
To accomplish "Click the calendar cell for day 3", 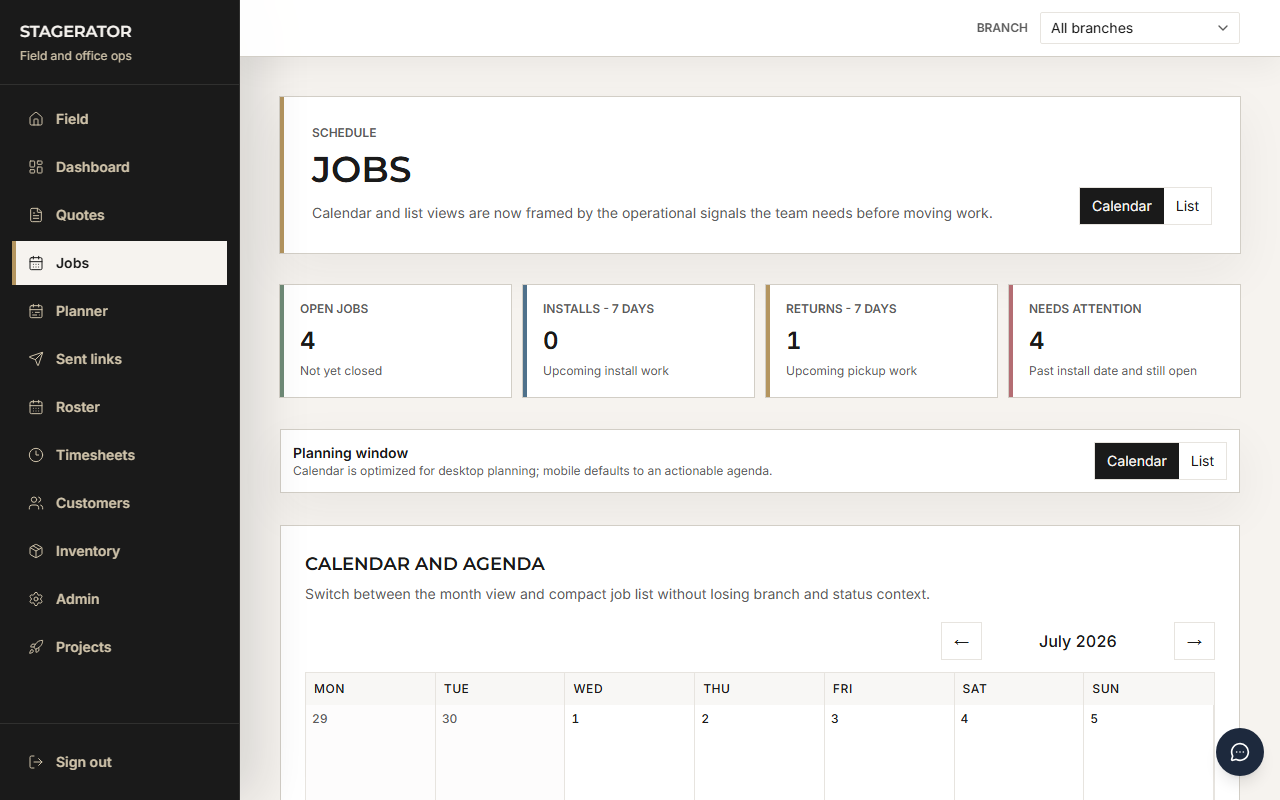I will coord(890,752).
